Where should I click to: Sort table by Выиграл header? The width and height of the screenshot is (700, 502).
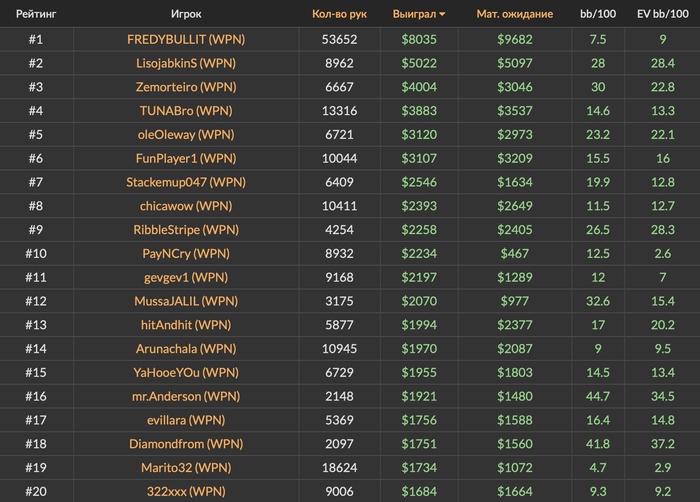(414, 14)
